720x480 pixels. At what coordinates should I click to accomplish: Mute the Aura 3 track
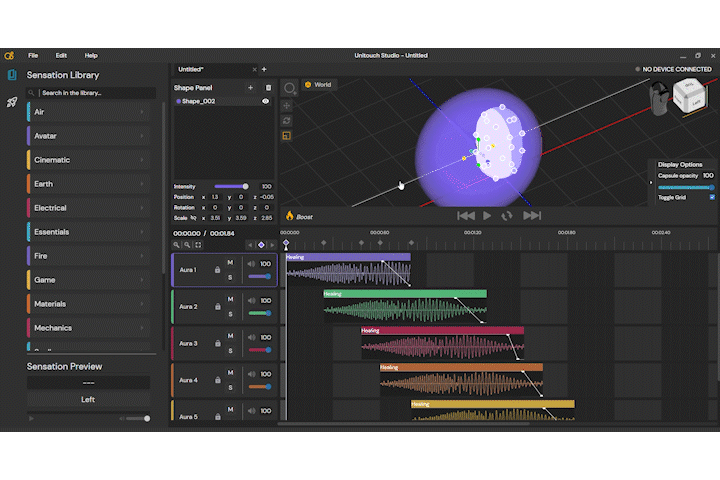(x=231, y=336)
